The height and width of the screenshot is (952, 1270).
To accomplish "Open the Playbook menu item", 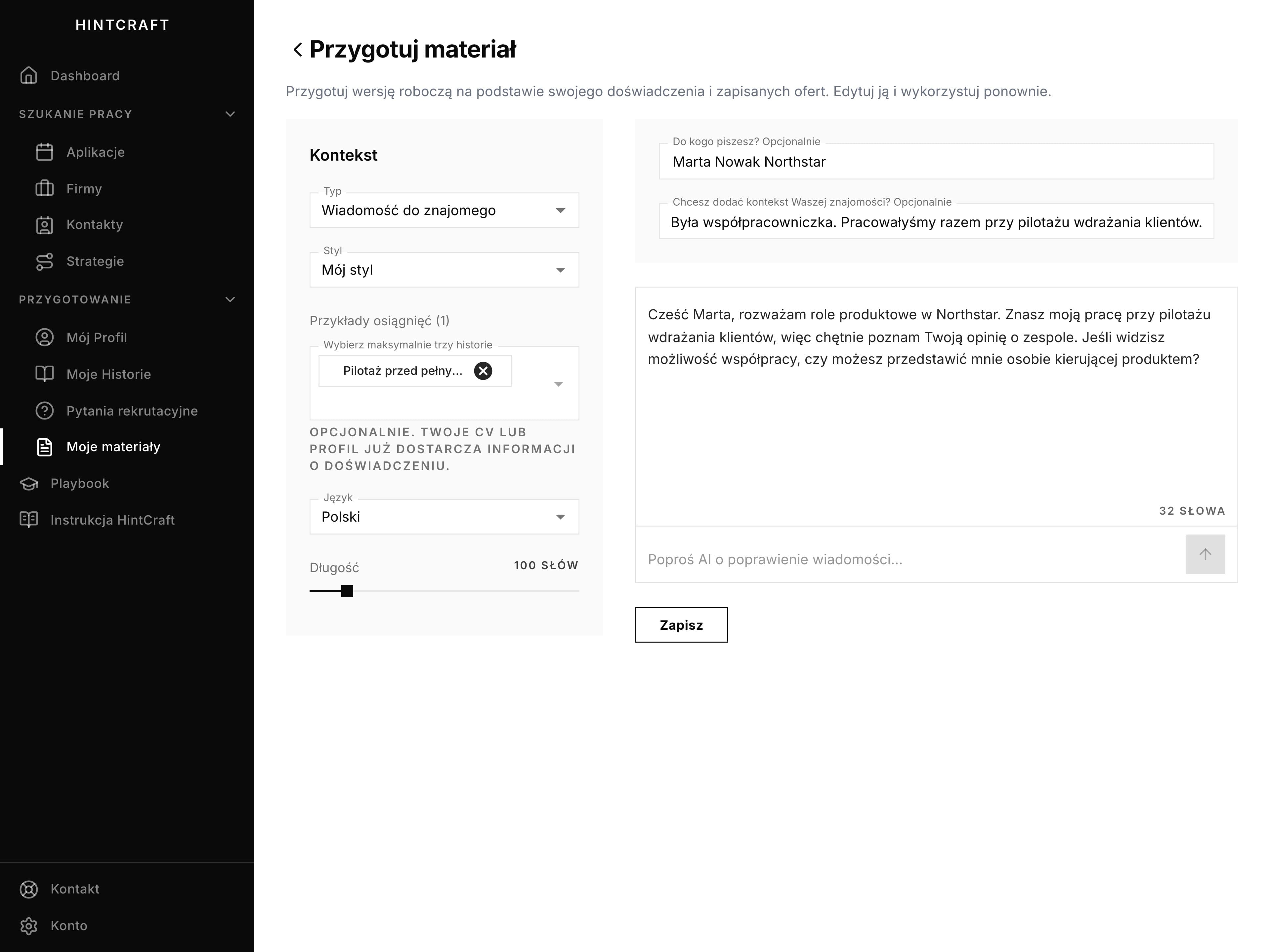I will 127,484.
